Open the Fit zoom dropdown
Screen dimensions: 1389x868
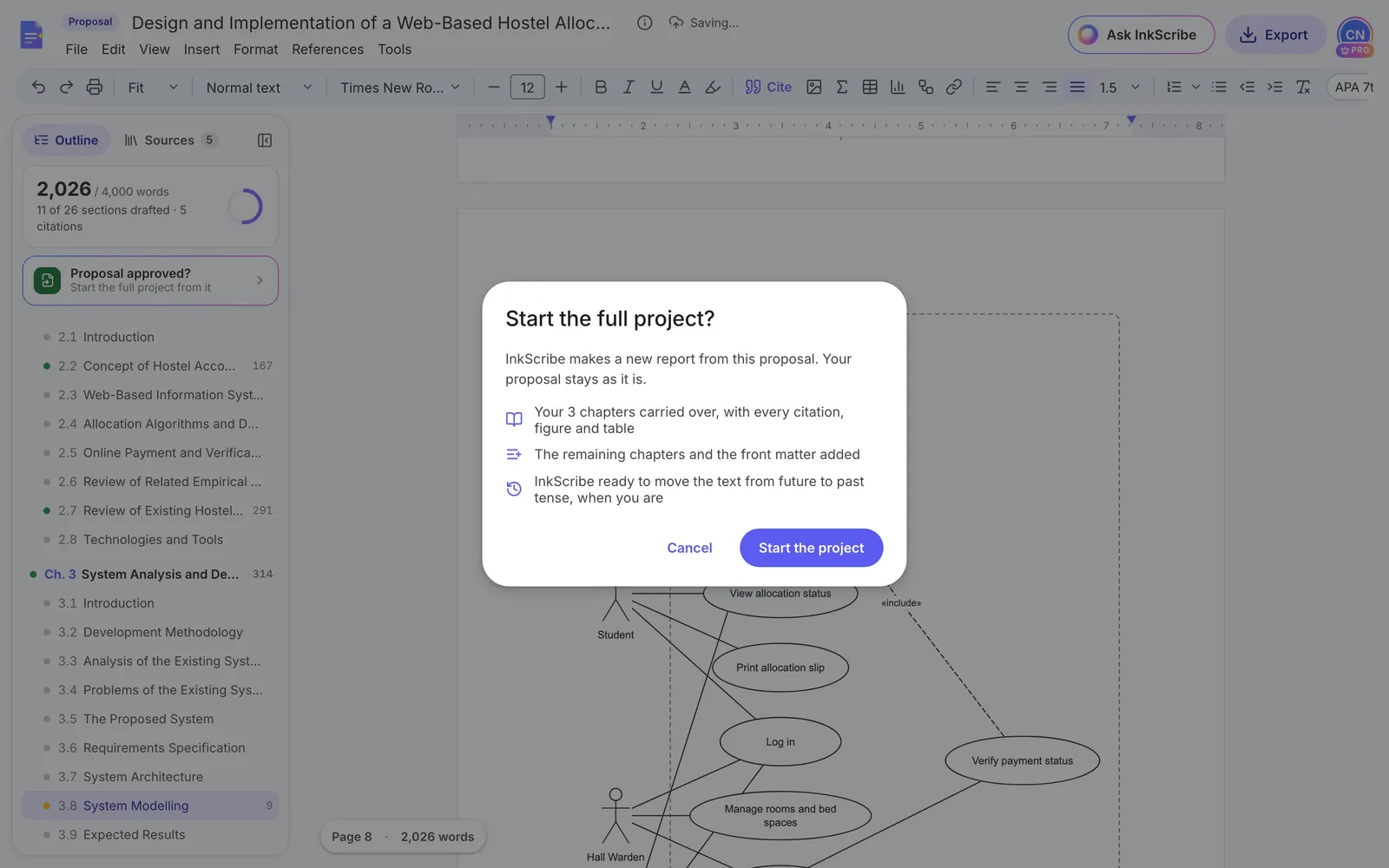[x=153, y=87]
